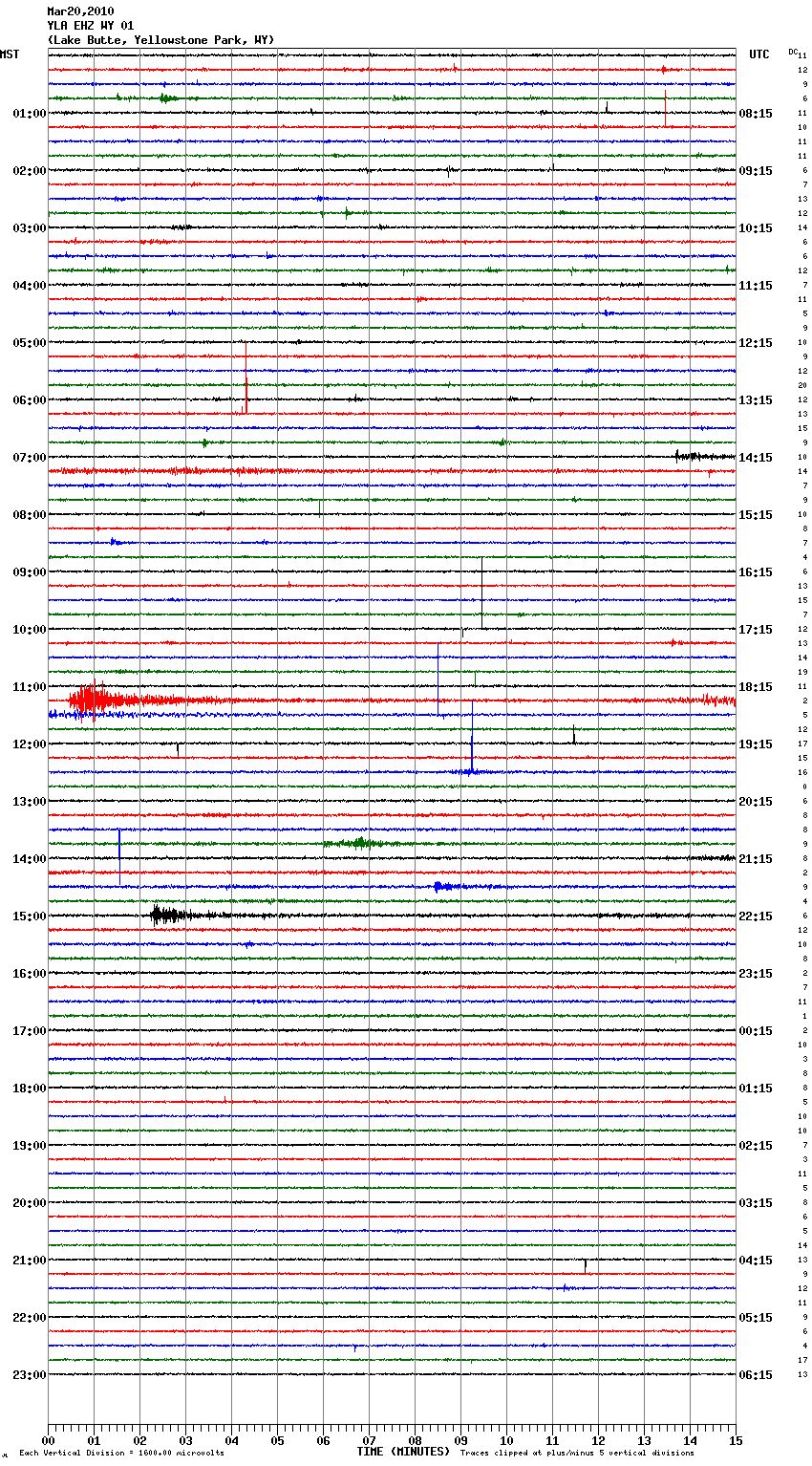This screenshot has height=1466, width=812.
Task: Click the '05:15' UTC time label
Action: click(756, 1318)
